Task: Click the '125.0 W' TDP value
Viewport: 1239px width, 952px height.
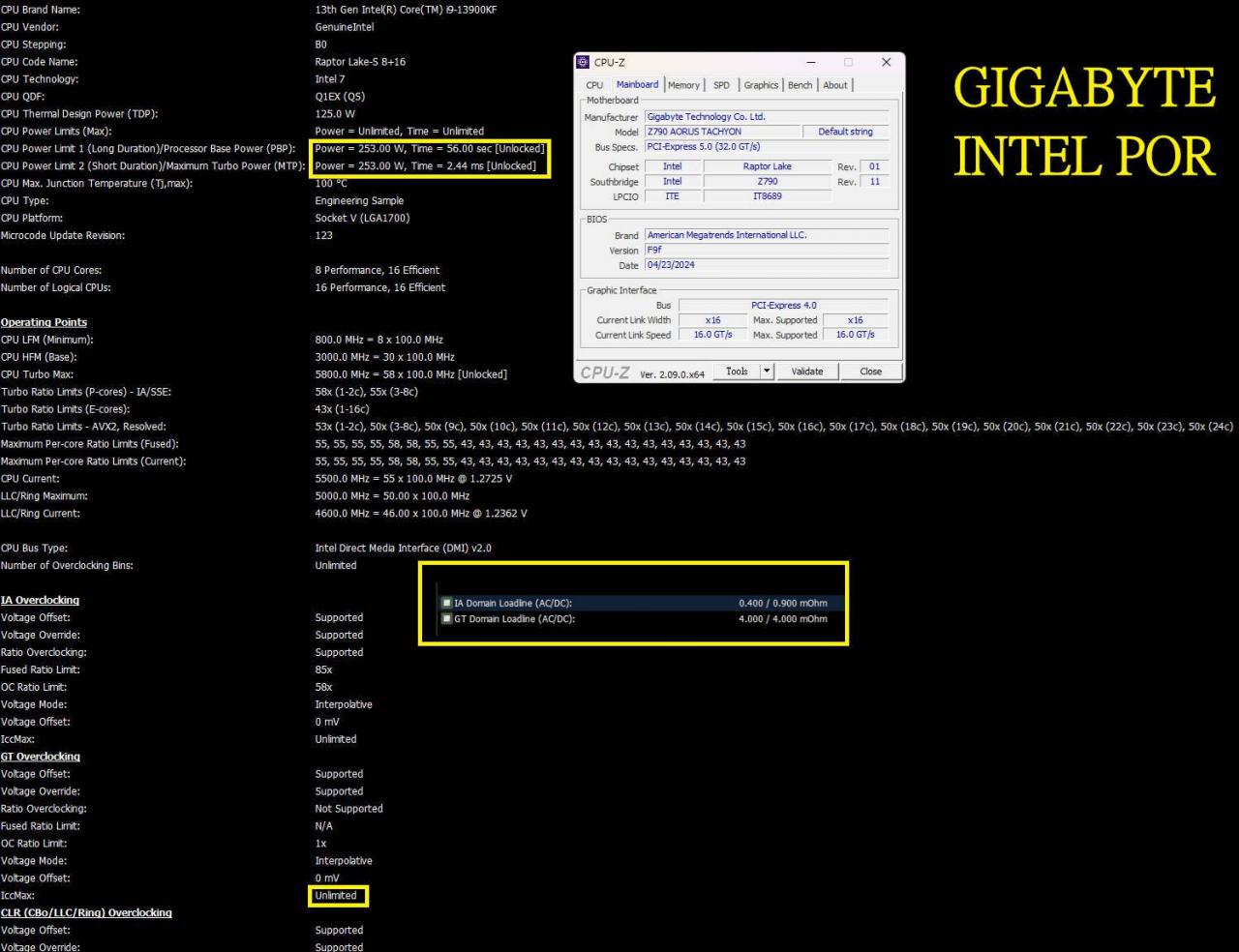Action: click(335, 114)
